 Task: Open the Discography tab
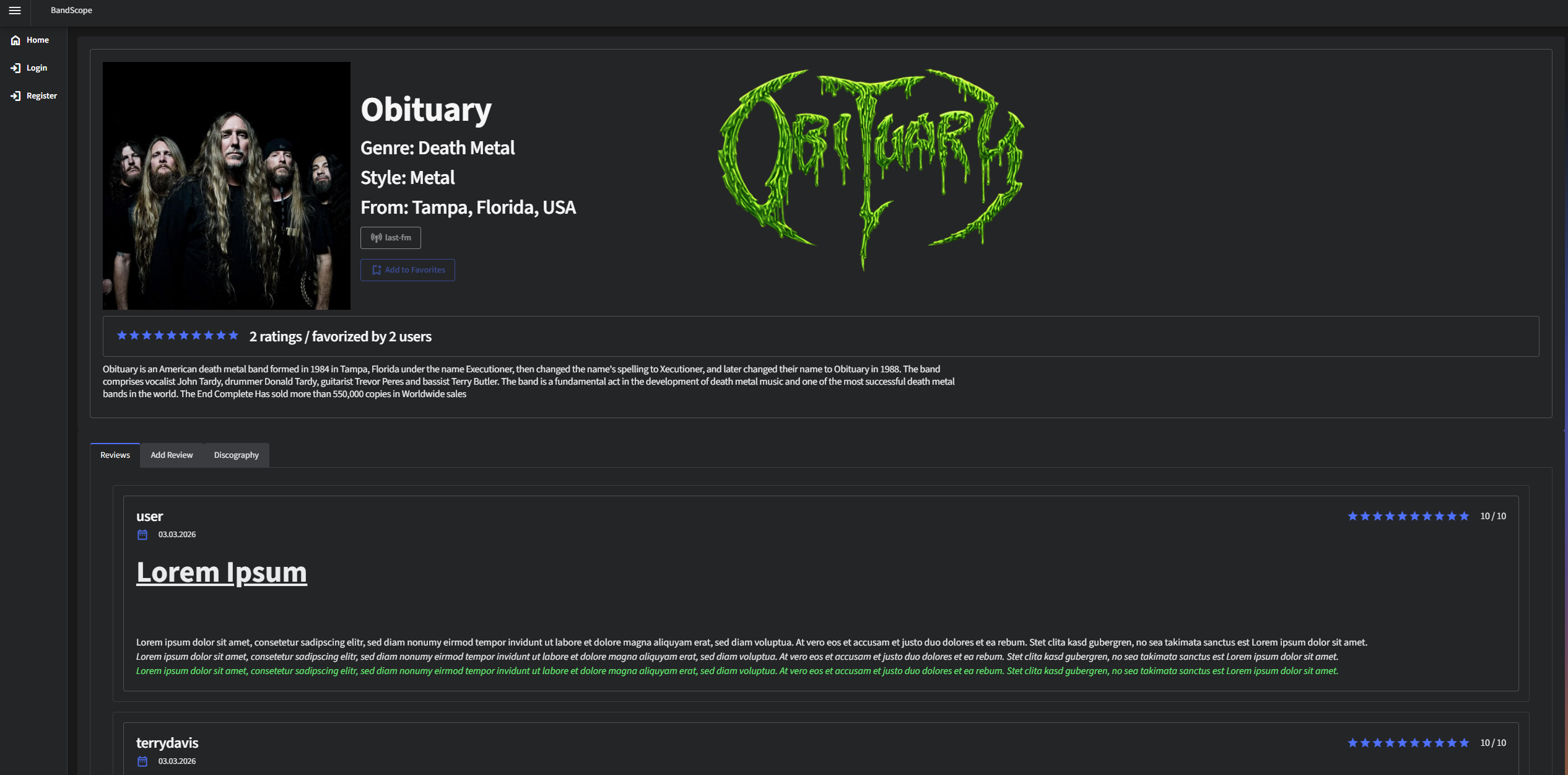pos(236,455)
